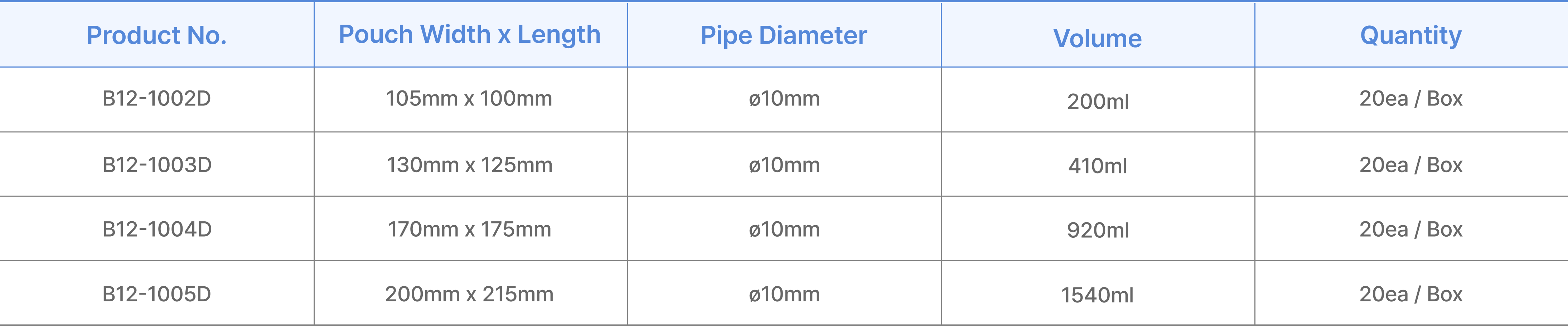Image resolution: width=1568 pixels, height=326 pixels.
Task: Click product number B12-1005D
Action: (x=156, y=295)
